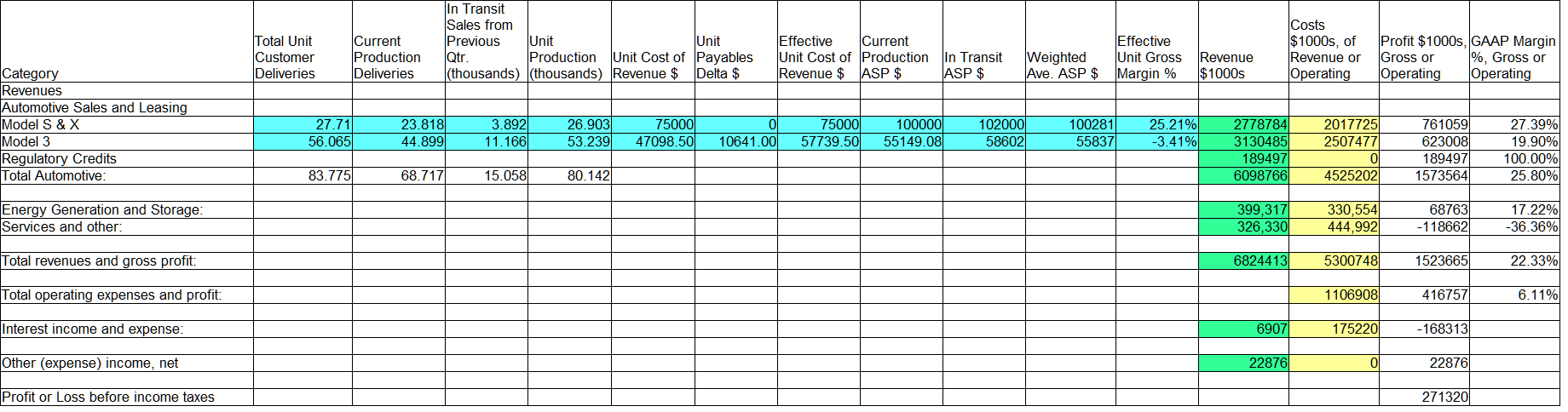Click In Transit Sales from Previous Qtr header
Image resolution: width=1568 pixels, height=412 pixels.
483,42
